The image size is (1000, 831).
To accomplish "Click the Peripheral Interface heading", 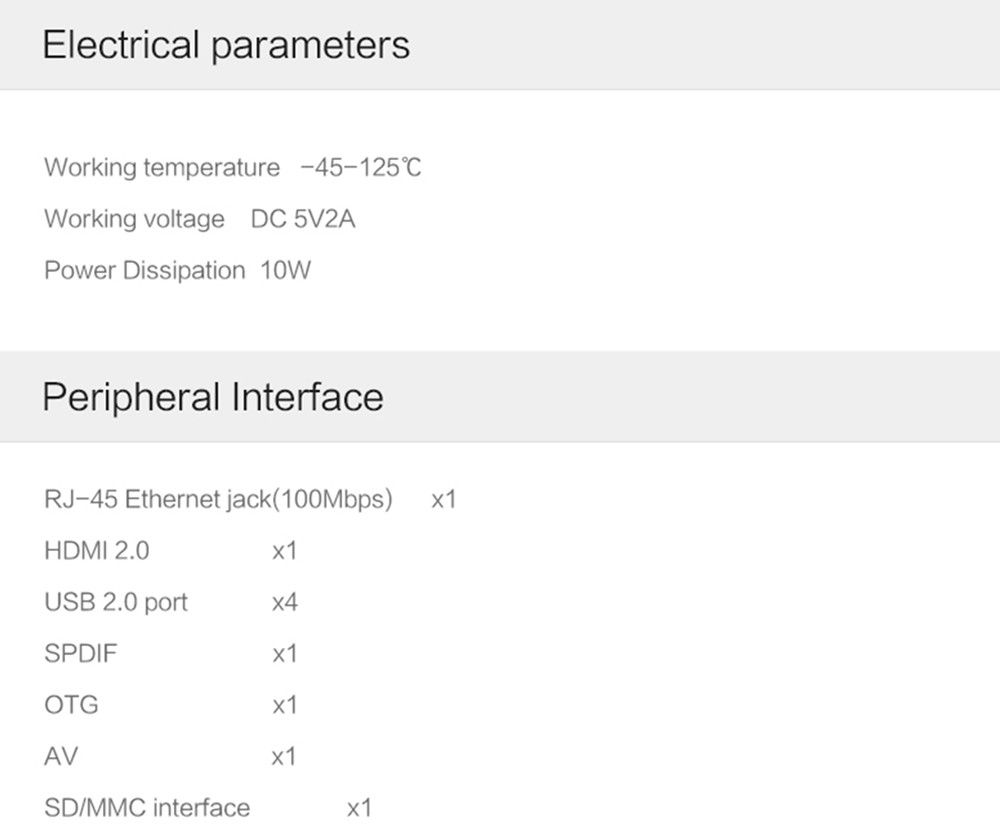I will [213, 397].
